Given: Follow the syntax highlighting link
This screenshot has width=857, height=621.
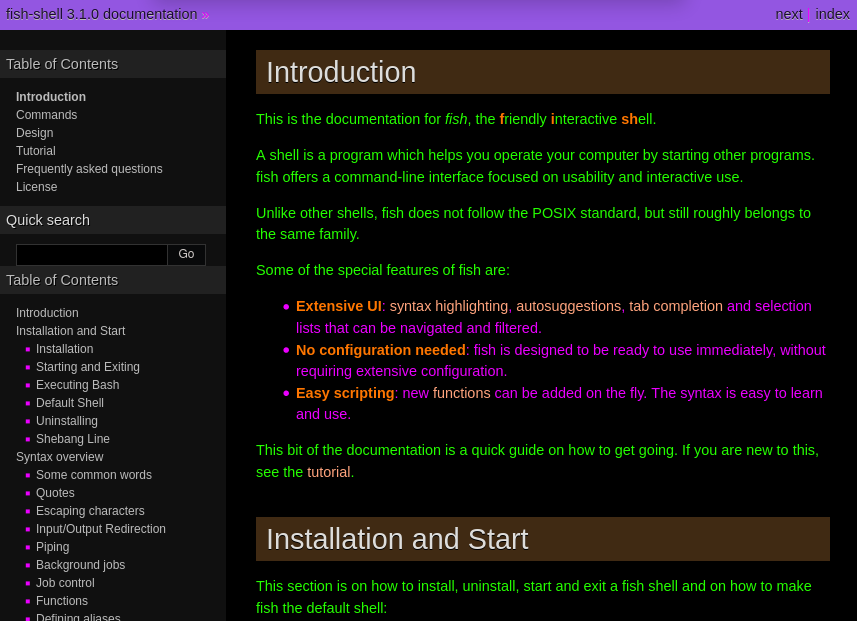Looking at the screenshot, I should point(449,306).
